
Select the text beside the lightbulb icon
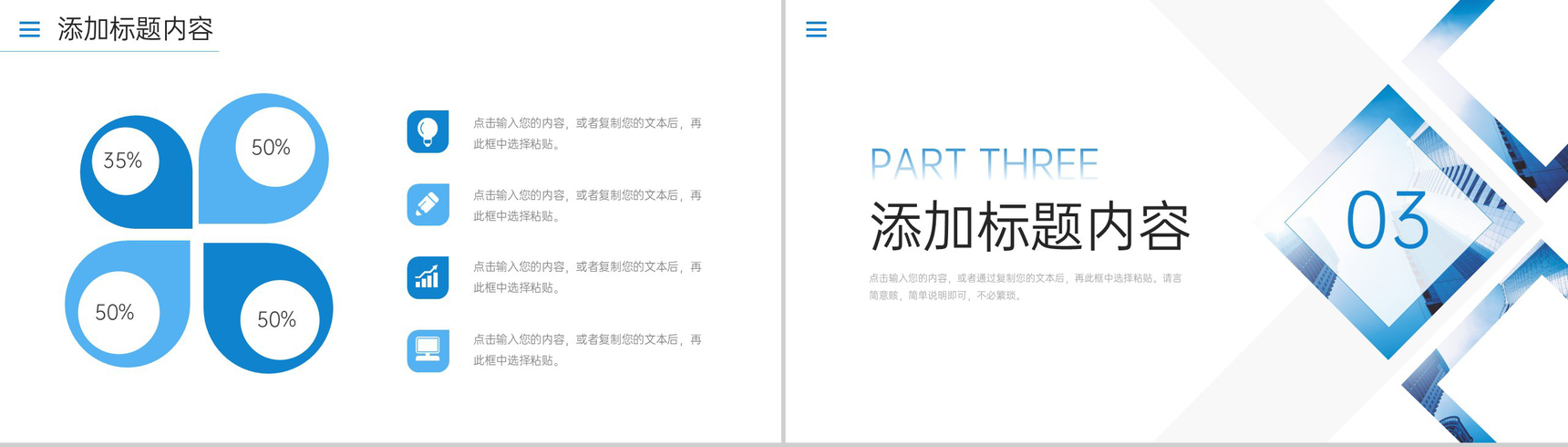[x=587, y=133]
